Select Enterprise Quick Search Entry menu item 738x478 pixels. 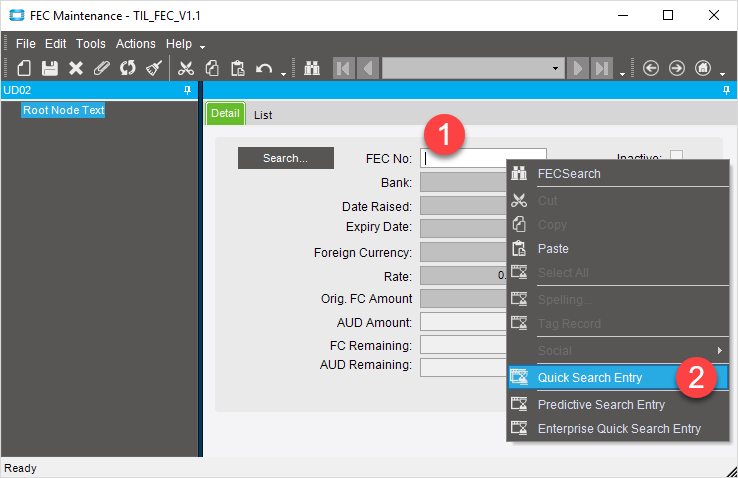pos(618,429)
